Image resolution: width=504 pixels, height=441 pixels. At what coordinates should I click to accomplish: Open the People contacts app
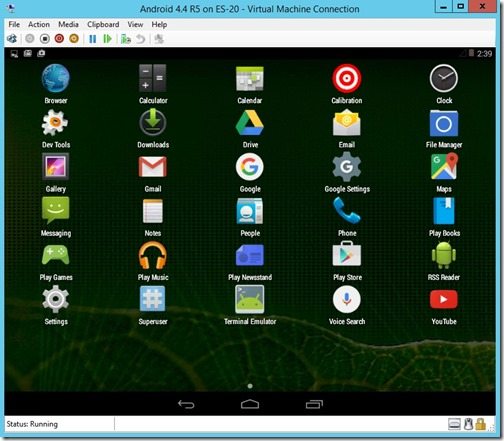pyautogui.click(x=250, y=211)
